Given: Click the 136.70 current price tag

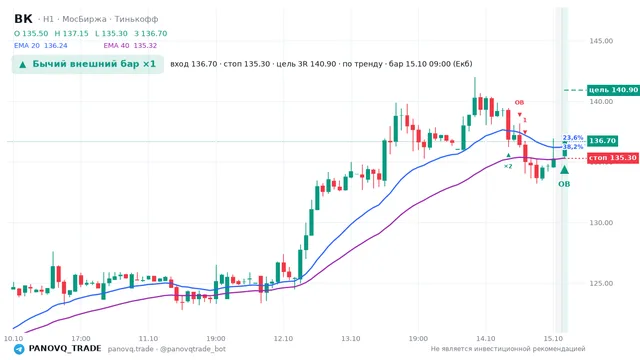Looking at the screenshot, I should coord(602,141).
